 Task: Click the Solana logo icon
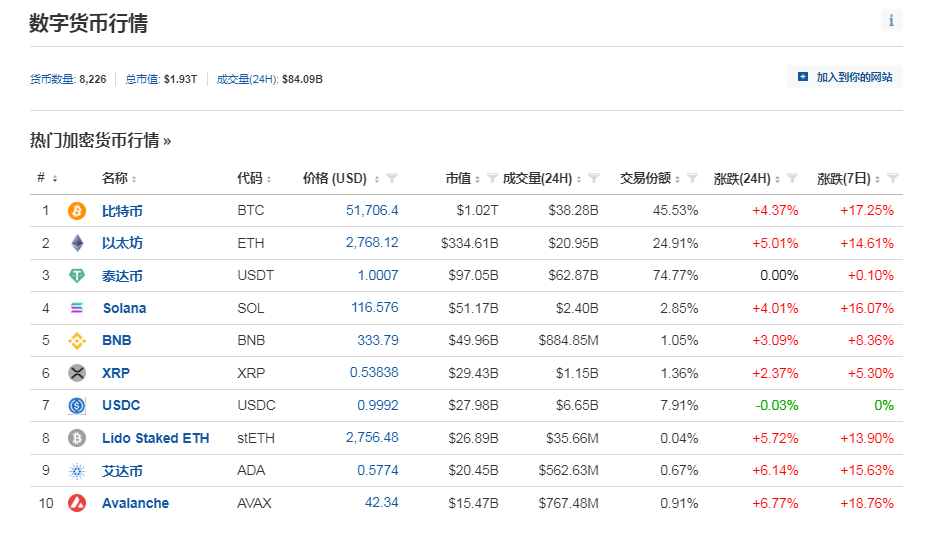pyautogui.click(x=77, y=308)
